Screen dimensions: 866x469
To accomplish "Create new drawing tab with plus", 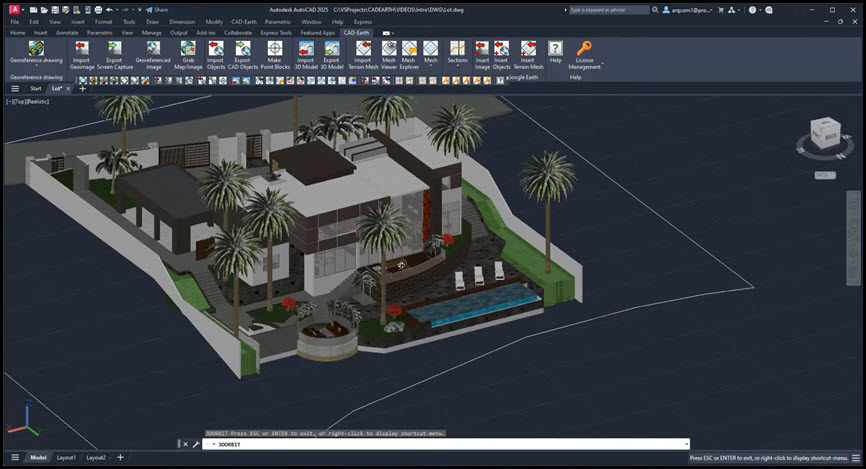I will point(82,88).
